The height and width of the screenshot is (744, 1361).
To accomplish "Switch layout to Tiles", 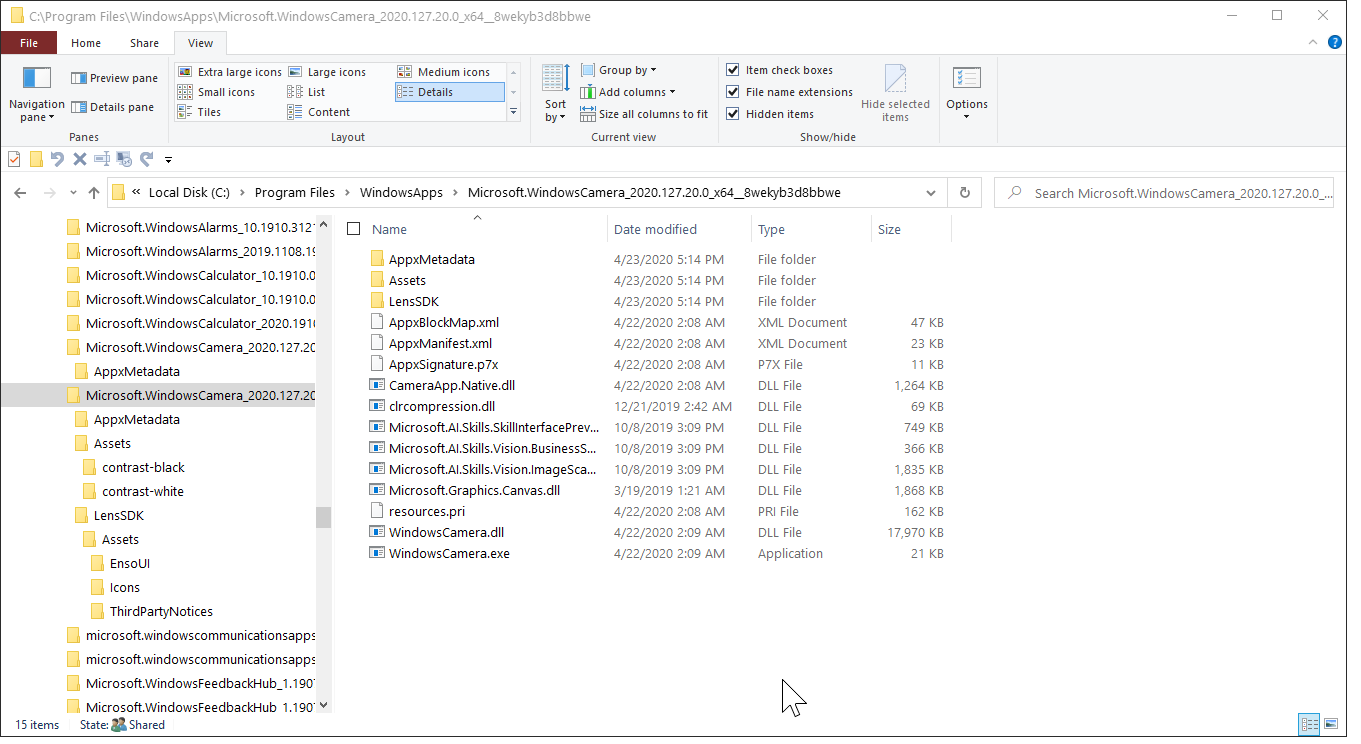I will pos(199,112).
